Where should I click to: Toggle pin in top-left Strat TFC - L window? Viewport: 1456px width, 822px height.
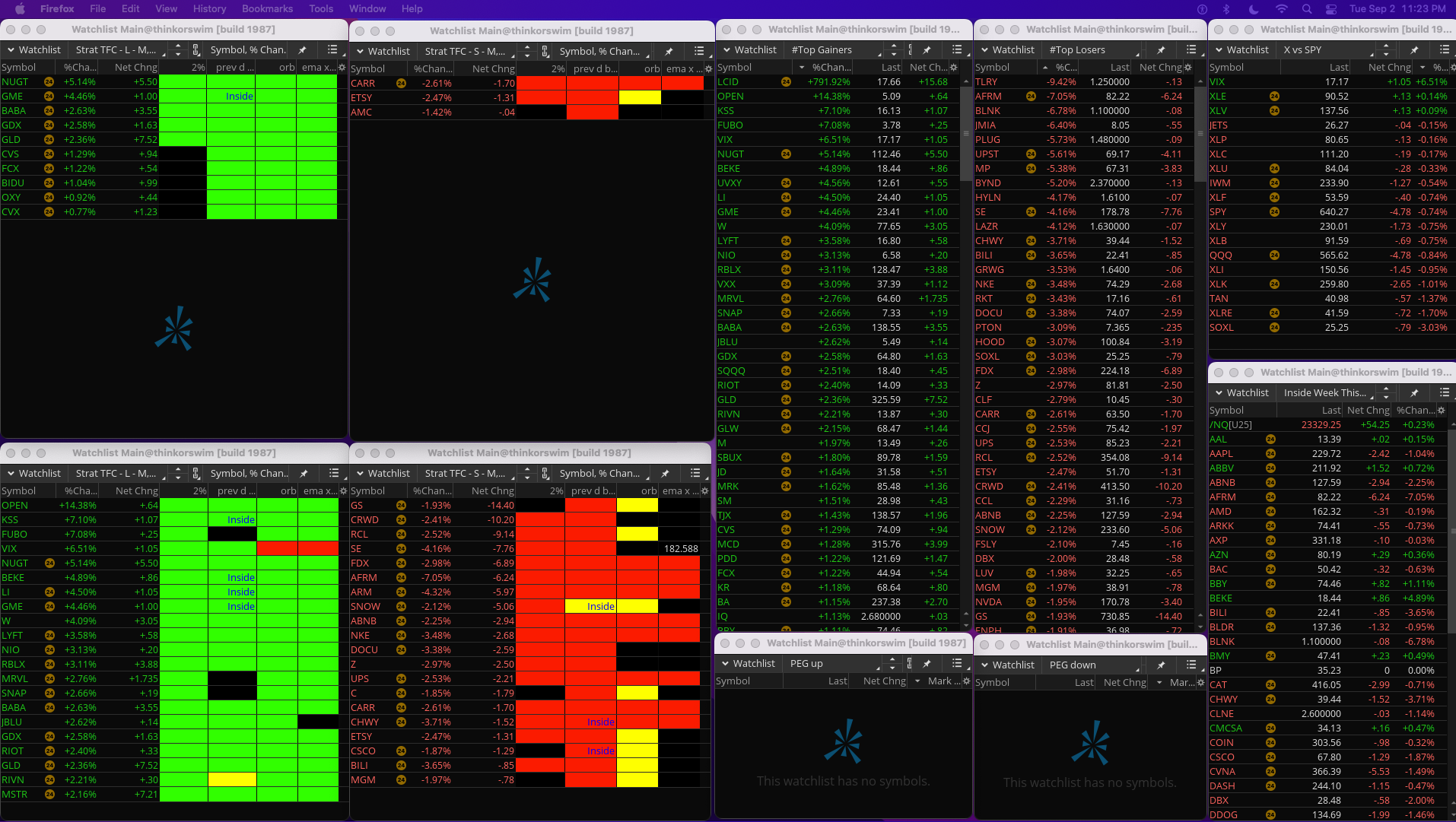tap(302, 49)
